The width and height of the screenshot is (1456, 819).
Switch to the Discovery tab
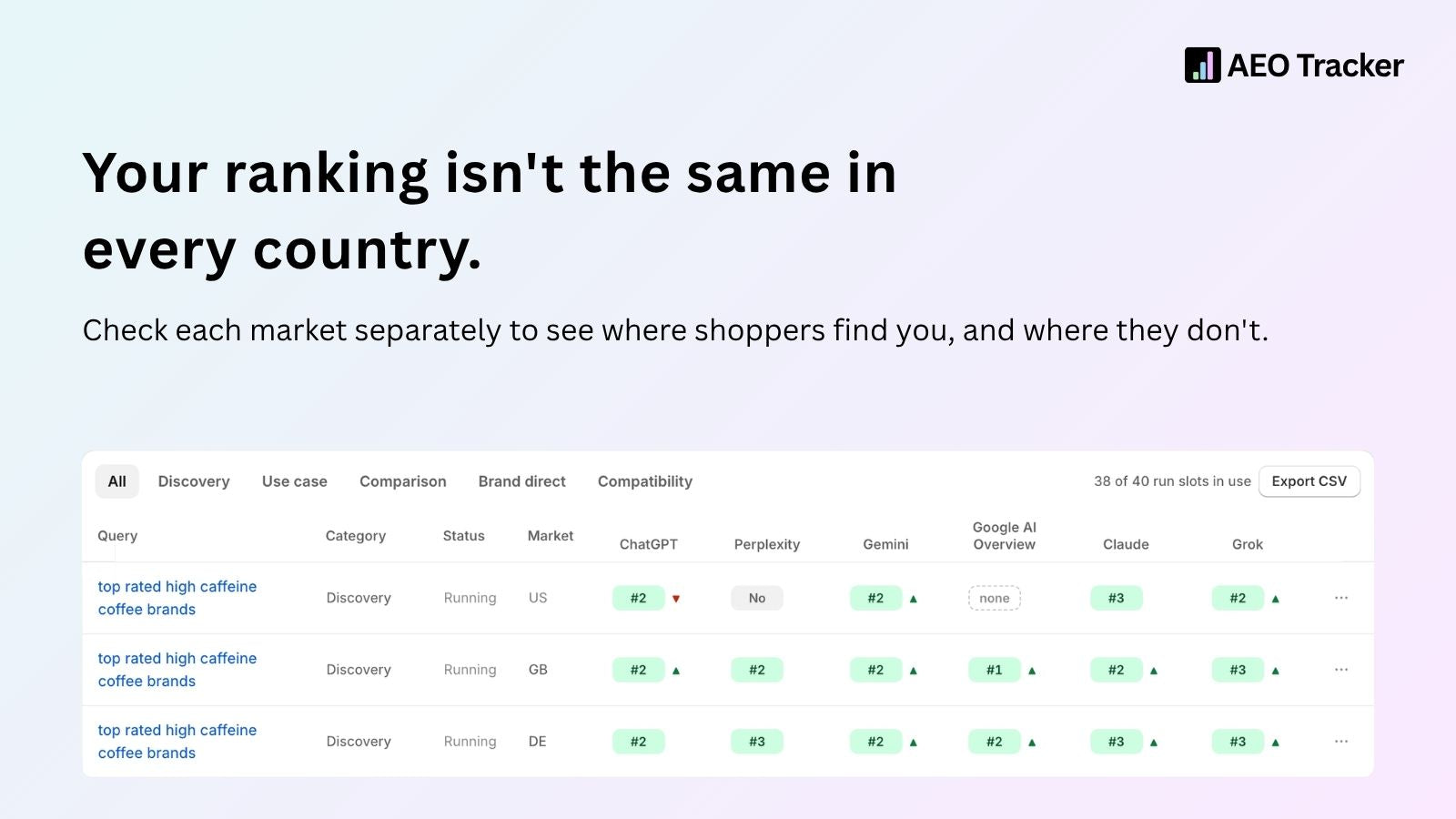[x=194, y=481]
